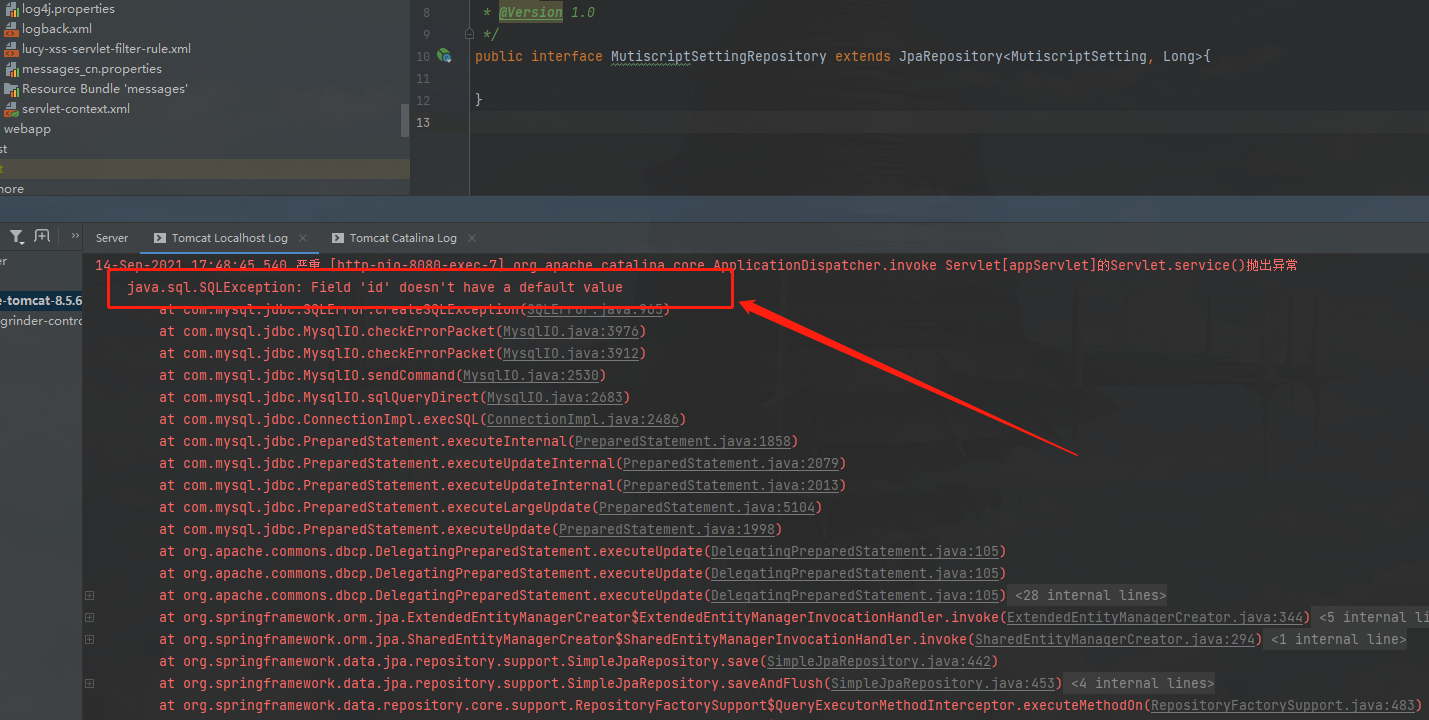Image resolution: width=1429 pixels, height=720 pixels.
Task: Click the Spring bean gutter icon on line 10
Action: point(445,56)
